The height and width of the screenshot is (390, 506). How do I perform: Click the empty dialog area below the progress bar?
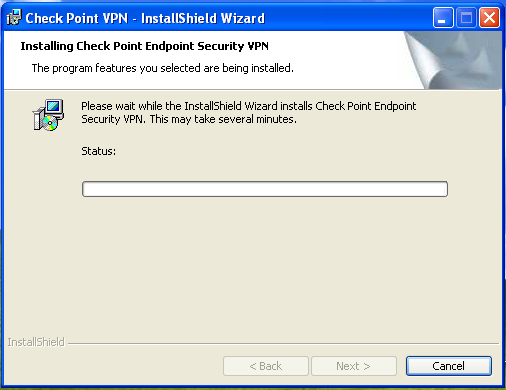click(x=253, y=267)
